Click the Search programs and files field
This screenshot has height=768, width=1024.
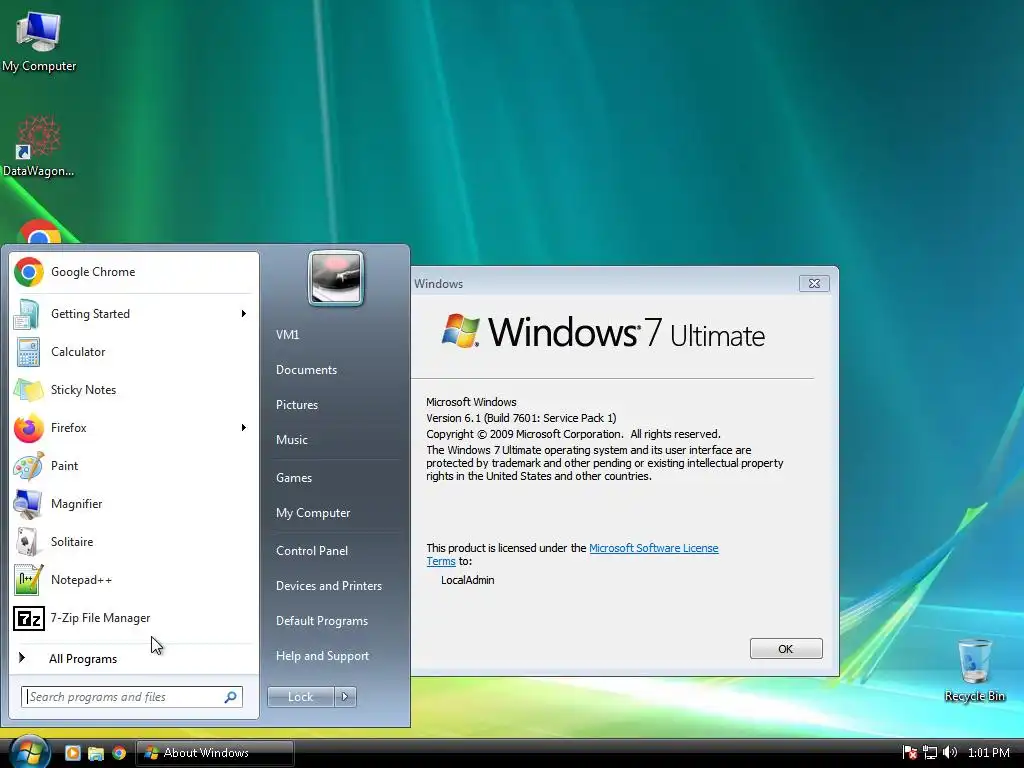[x=132, y=697]
